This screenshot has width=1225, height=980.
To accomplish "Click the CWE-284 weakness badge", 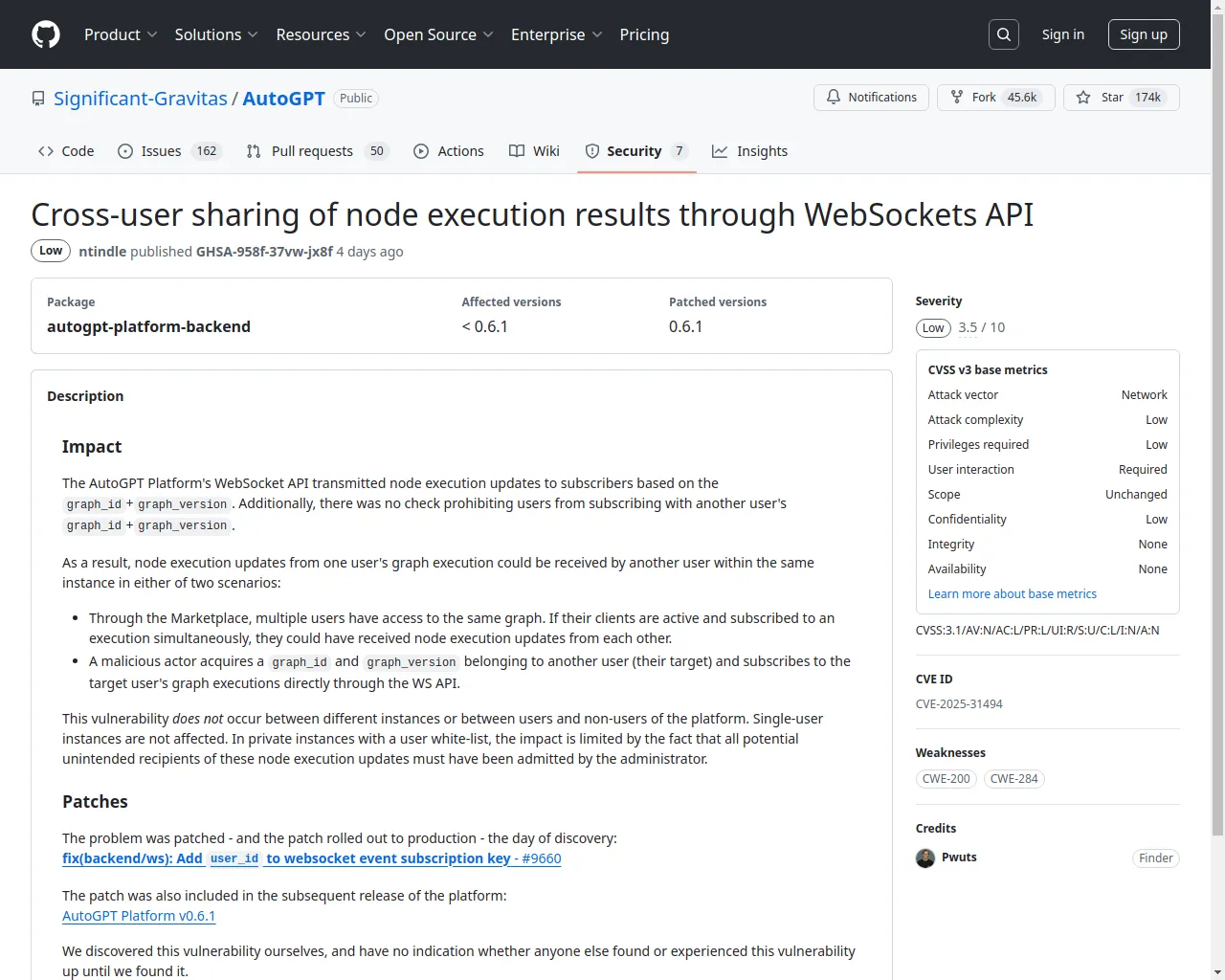I will [1014, 779].
